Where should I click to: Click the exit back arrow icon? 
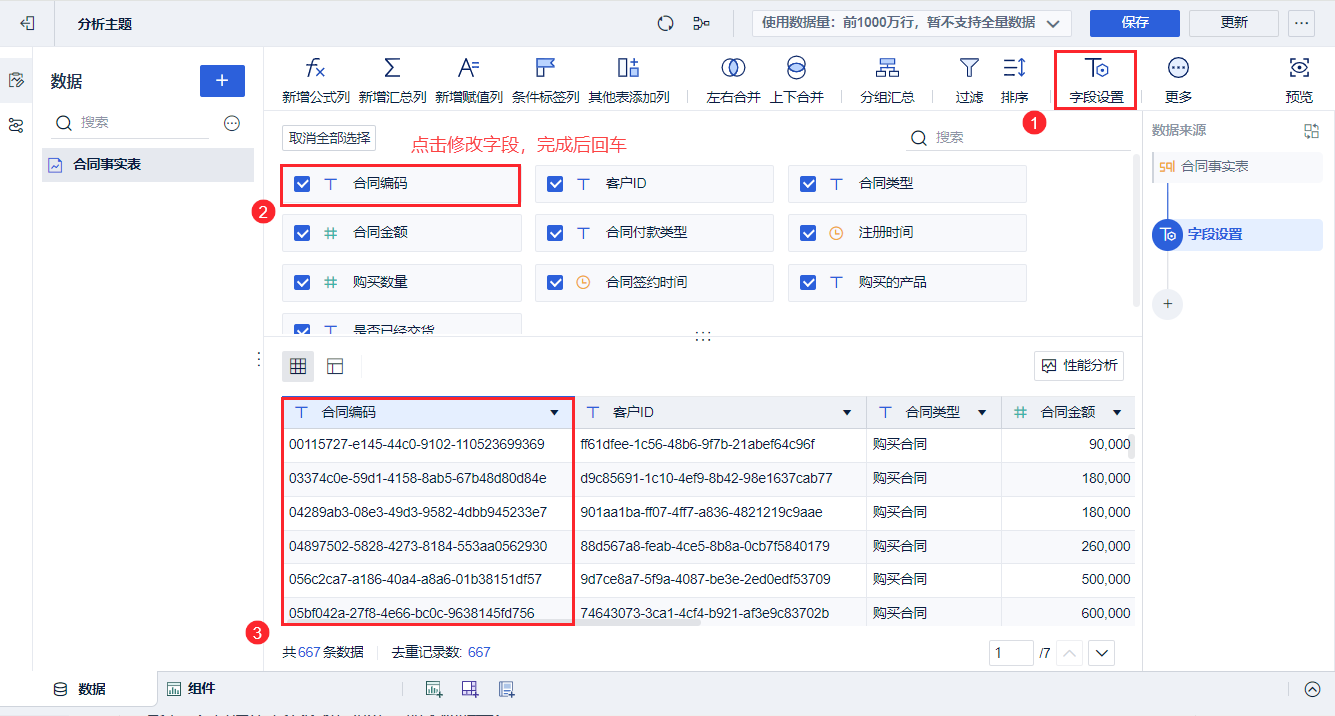coord(28,23)
